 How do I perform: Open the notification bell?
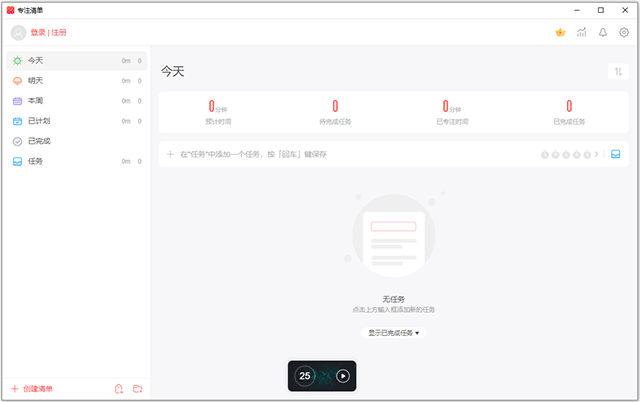click(x=602, y=32)
